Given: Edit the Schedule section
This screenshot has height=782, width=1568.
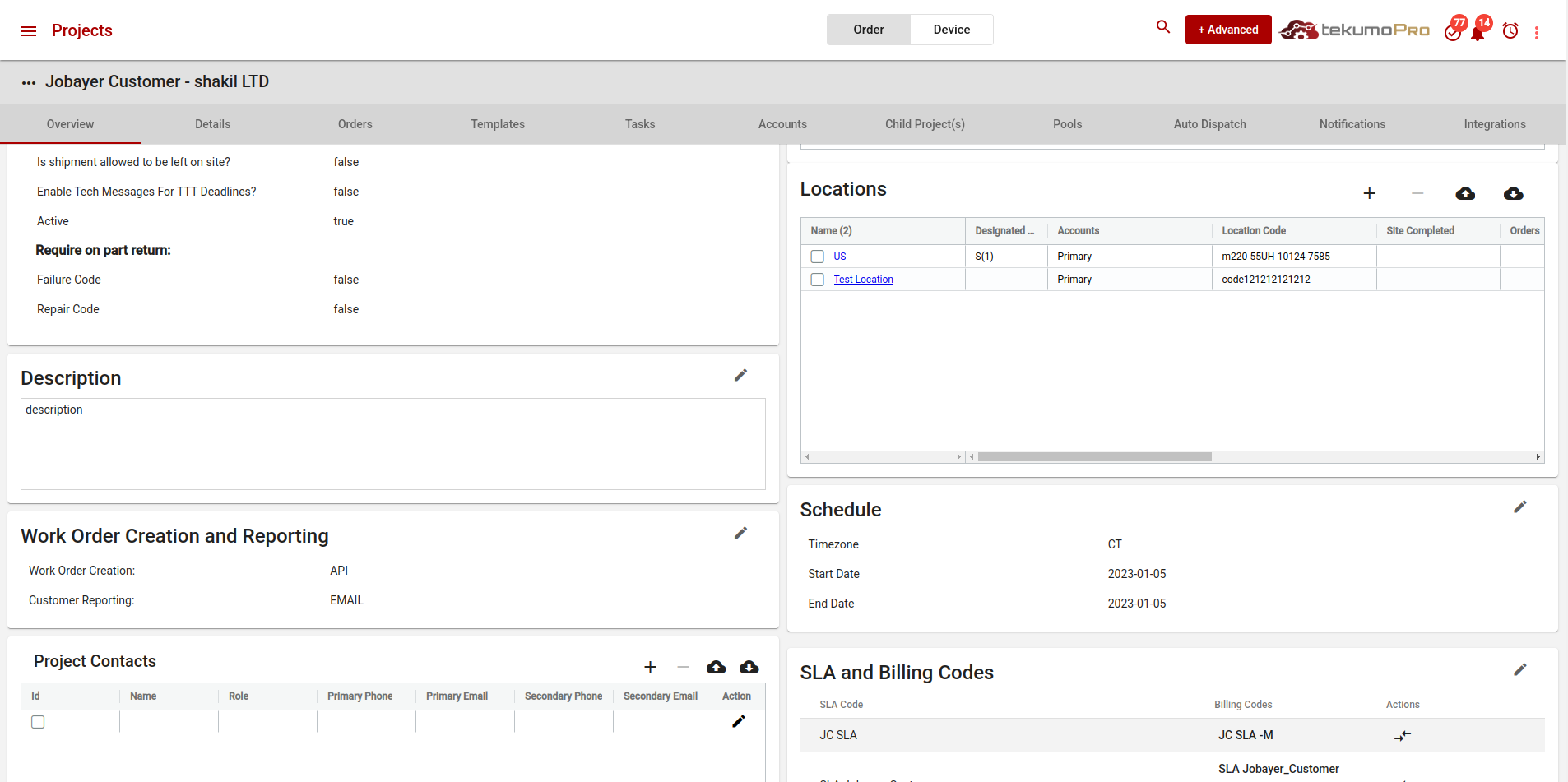Looking at the screenshot, I should (x=1519, y=507).
